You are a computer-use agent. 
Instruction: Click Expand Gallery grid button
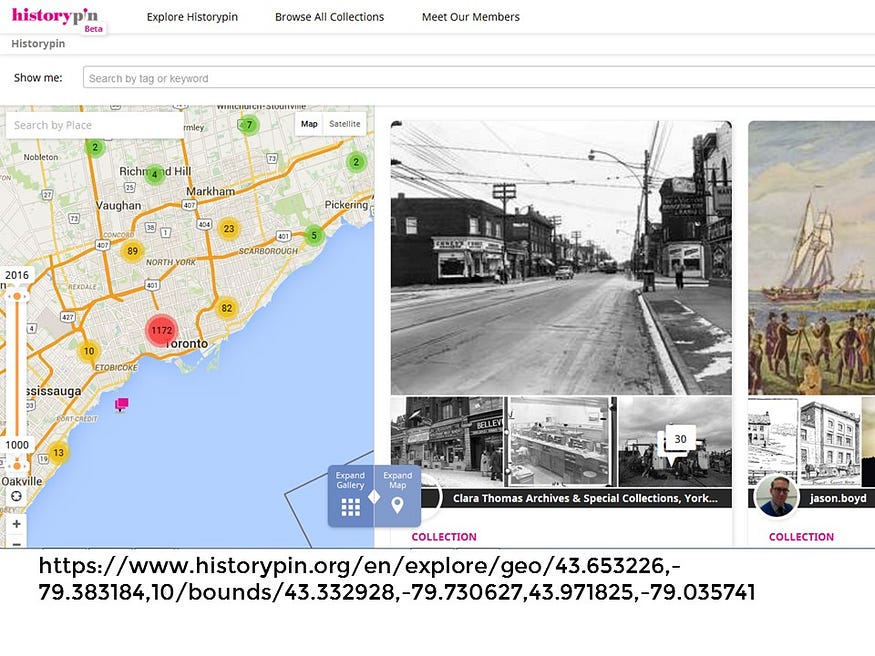pyautogui.click(x=350, y=496)
